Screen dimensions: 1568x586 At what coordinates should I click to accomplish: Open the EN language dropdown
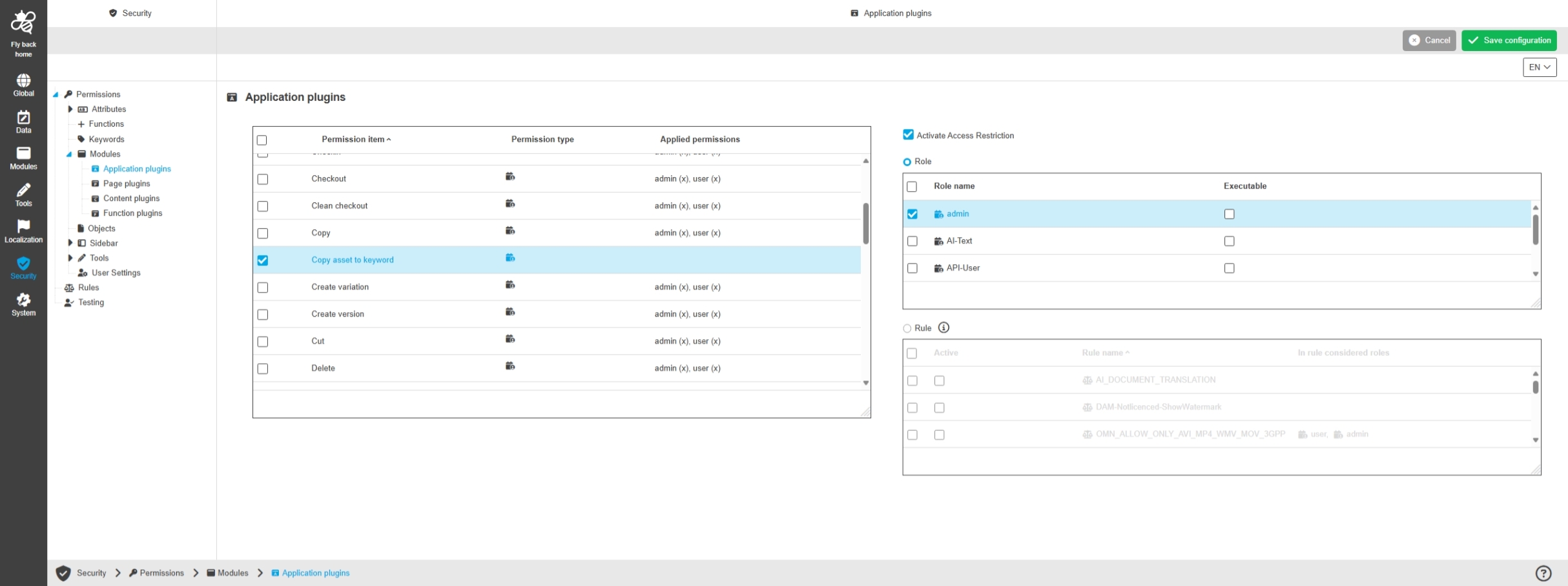pos(1539,67)
